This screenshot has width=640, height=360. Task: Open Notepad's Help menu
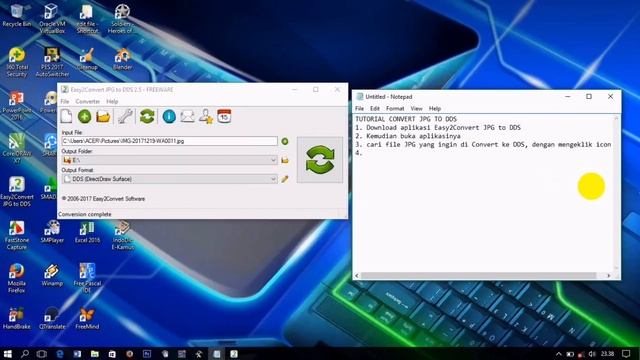(435, 109)
